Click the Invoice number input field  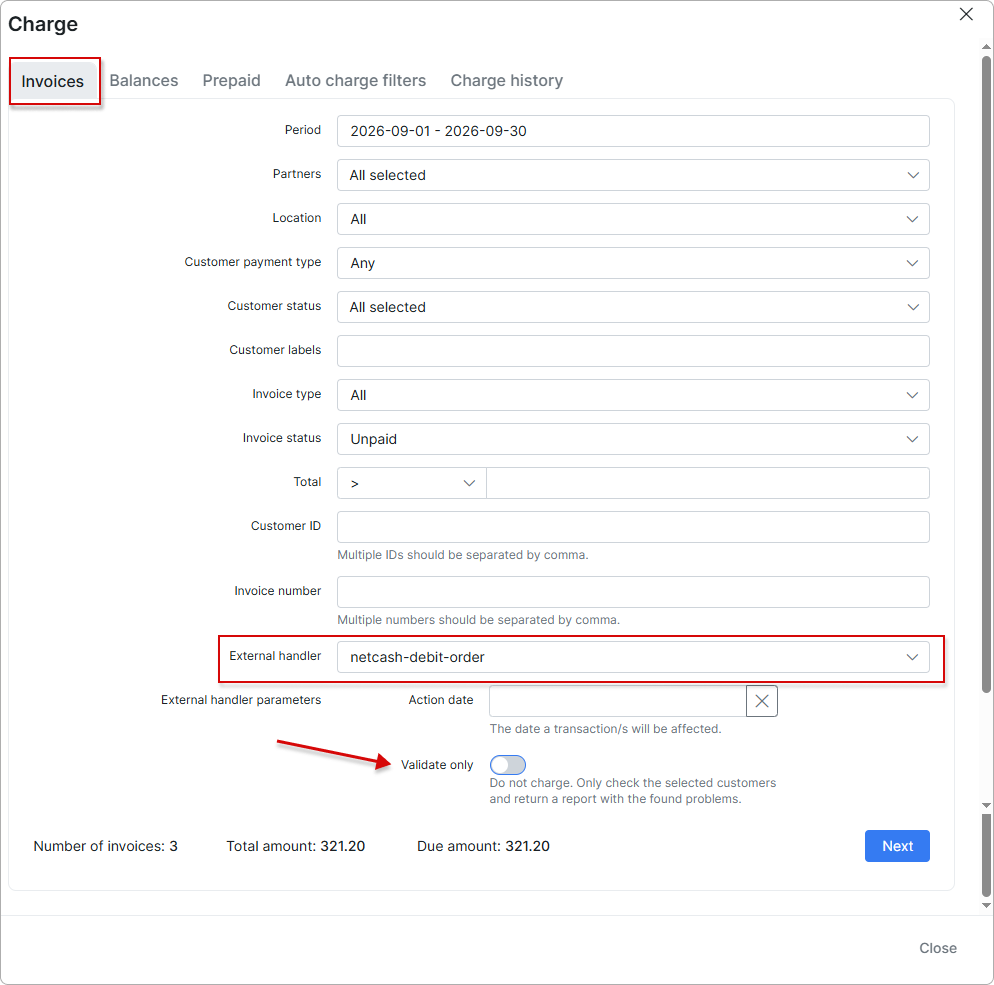coord(633,592)
